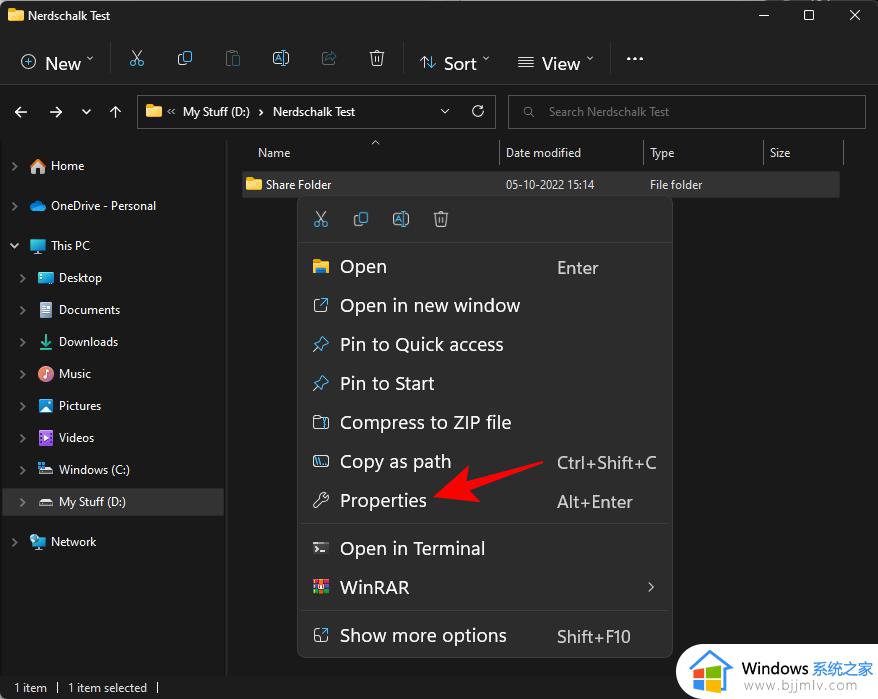Go up one level with the up arrow

click(115, 112)
